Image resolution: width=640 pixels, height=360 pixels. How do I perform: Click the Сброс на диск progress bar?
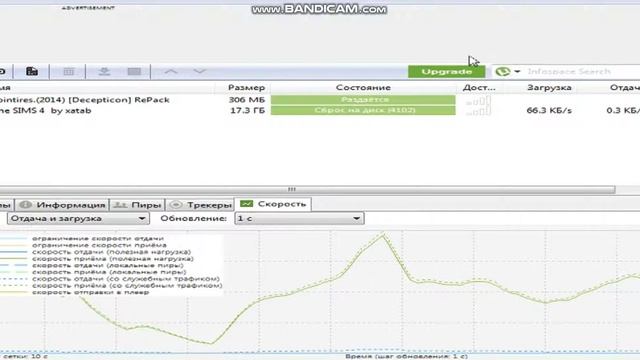click(x=363, y=110)
